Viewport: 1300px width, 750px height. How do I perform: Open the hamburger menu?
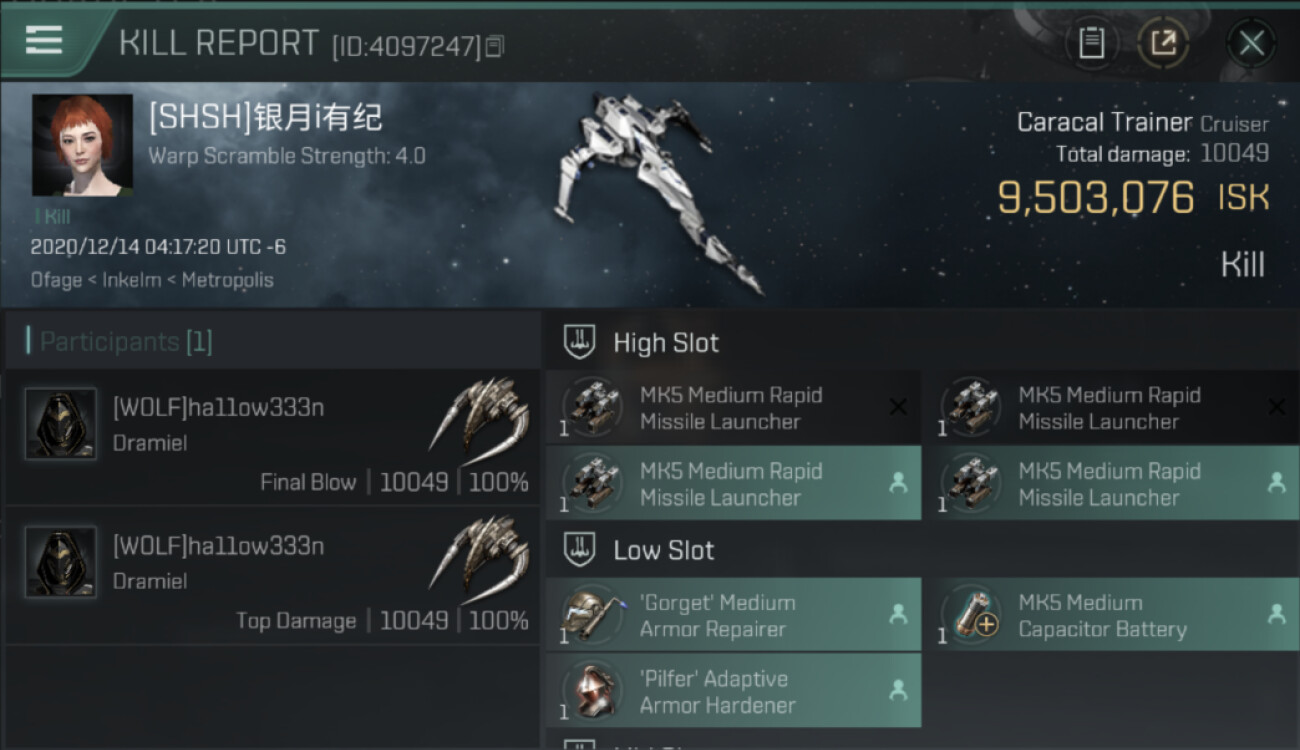click(44, 40)
